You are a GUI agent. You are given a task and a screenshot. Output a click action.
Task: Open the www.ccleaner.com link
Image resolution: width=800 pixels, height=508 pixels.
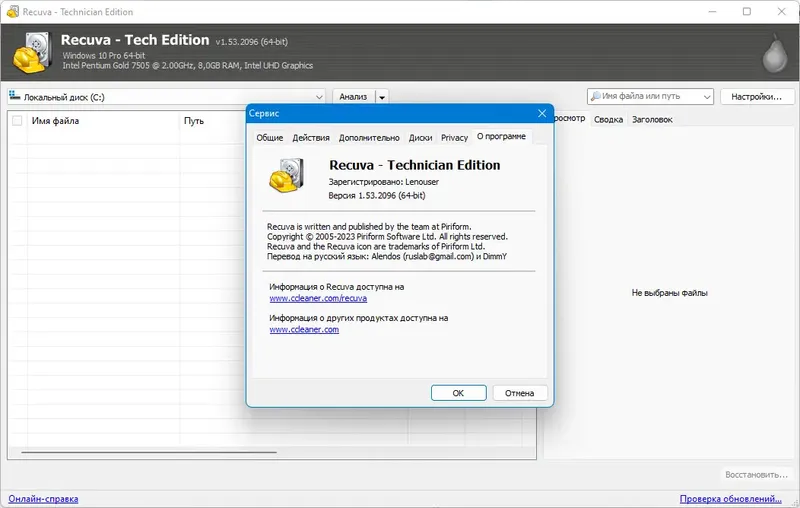pos(304,329)
